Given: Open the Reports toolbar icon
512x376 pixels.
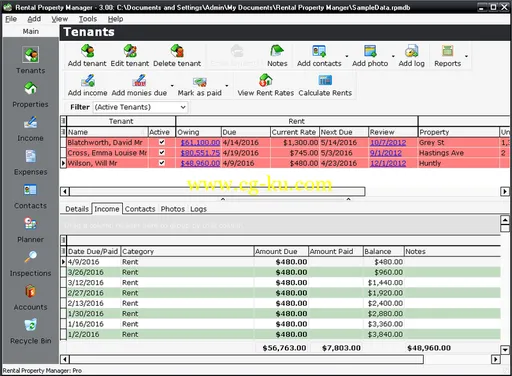Looking at the screenshot, I should (x=447, y=56).
